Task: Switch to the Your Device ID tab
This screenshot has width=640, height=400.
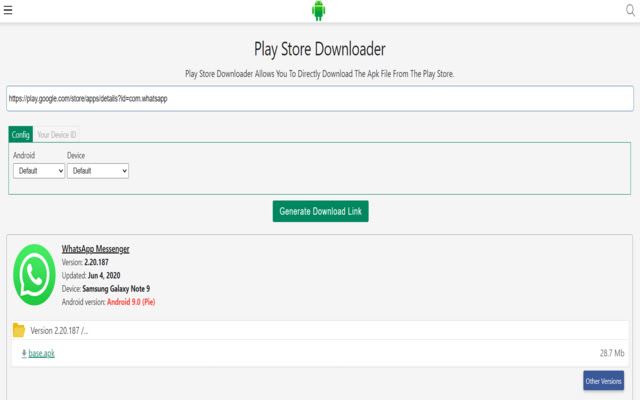Action: point(57,134)
